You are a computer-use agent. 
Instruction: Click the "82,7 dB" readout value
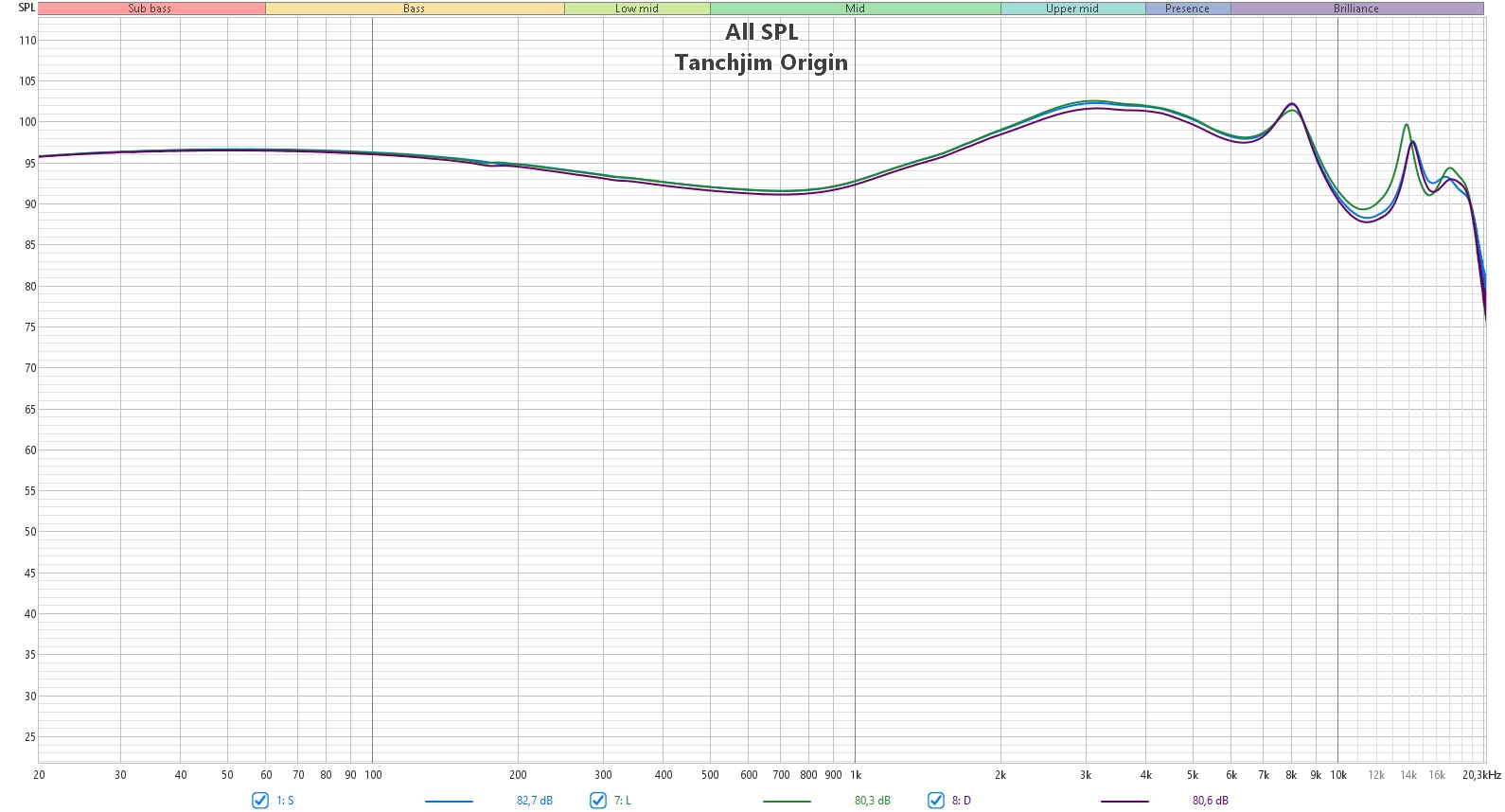pyautogui.click(x=535, y=801)
